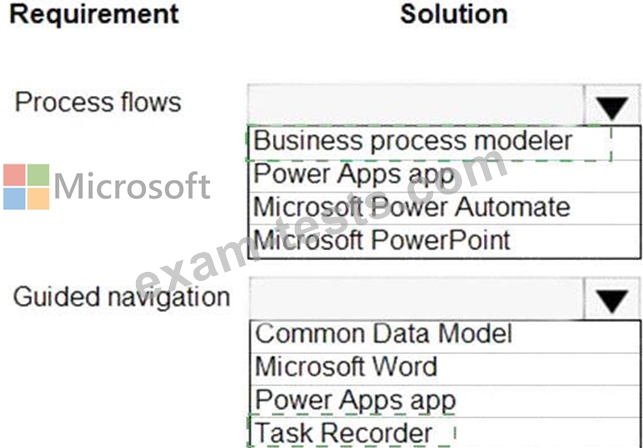Select Microsoft Power Automate option
The height and width of the screenshot is (448, 643).
click(411, 208)
